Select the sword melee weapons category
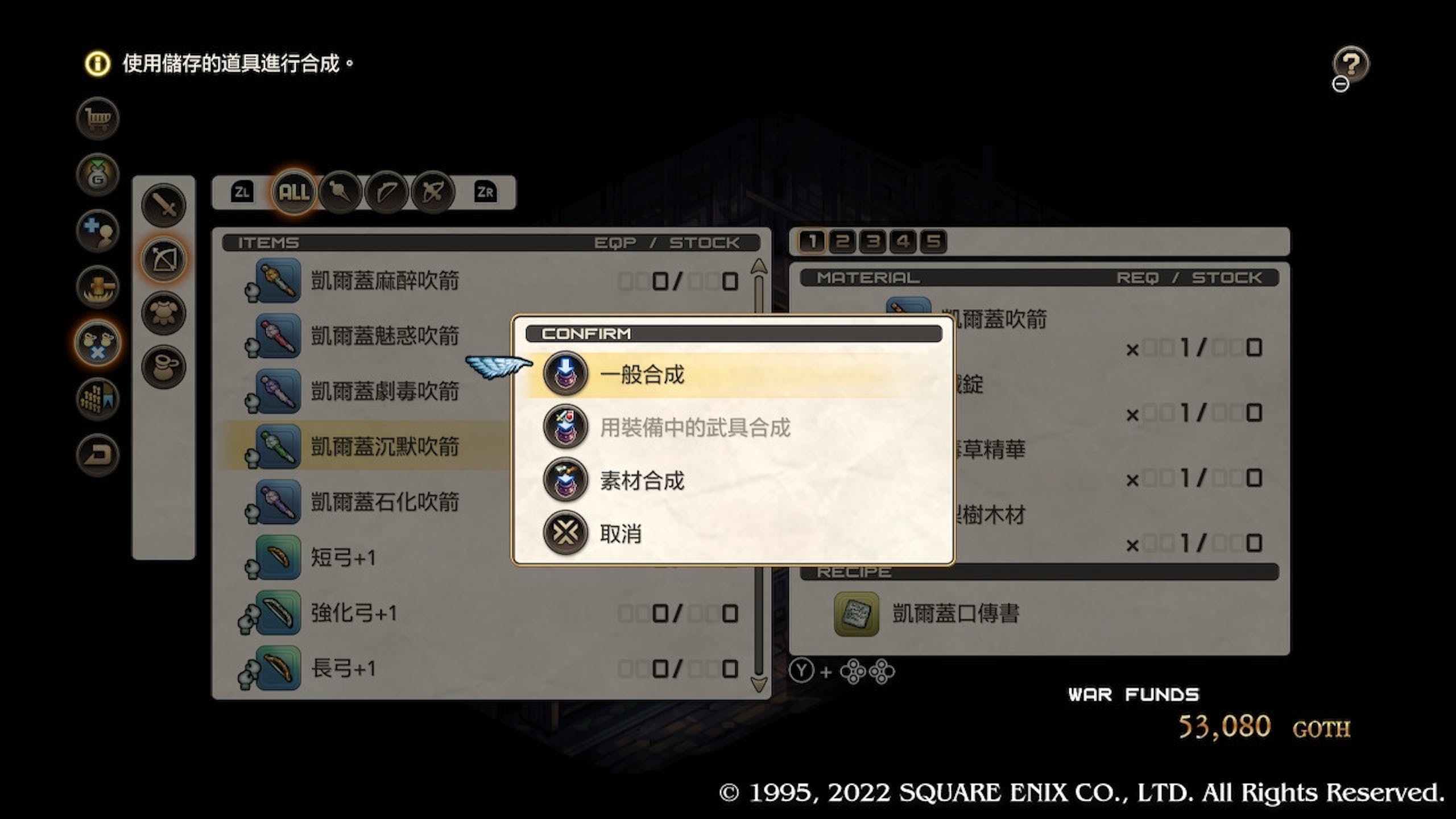 click(x=164, y=205)
